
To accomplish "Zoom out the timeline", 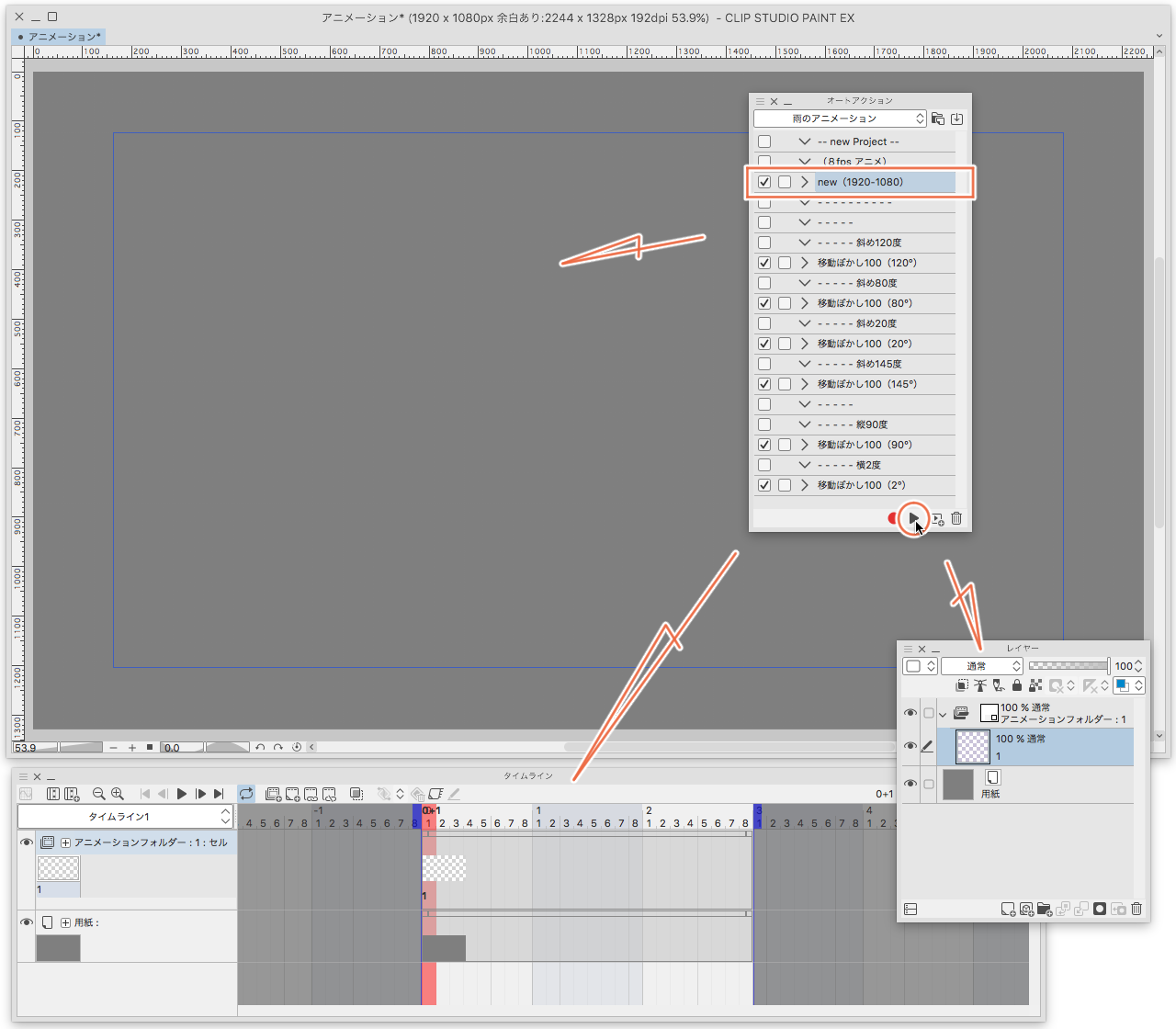I will (x=99, y=794).
